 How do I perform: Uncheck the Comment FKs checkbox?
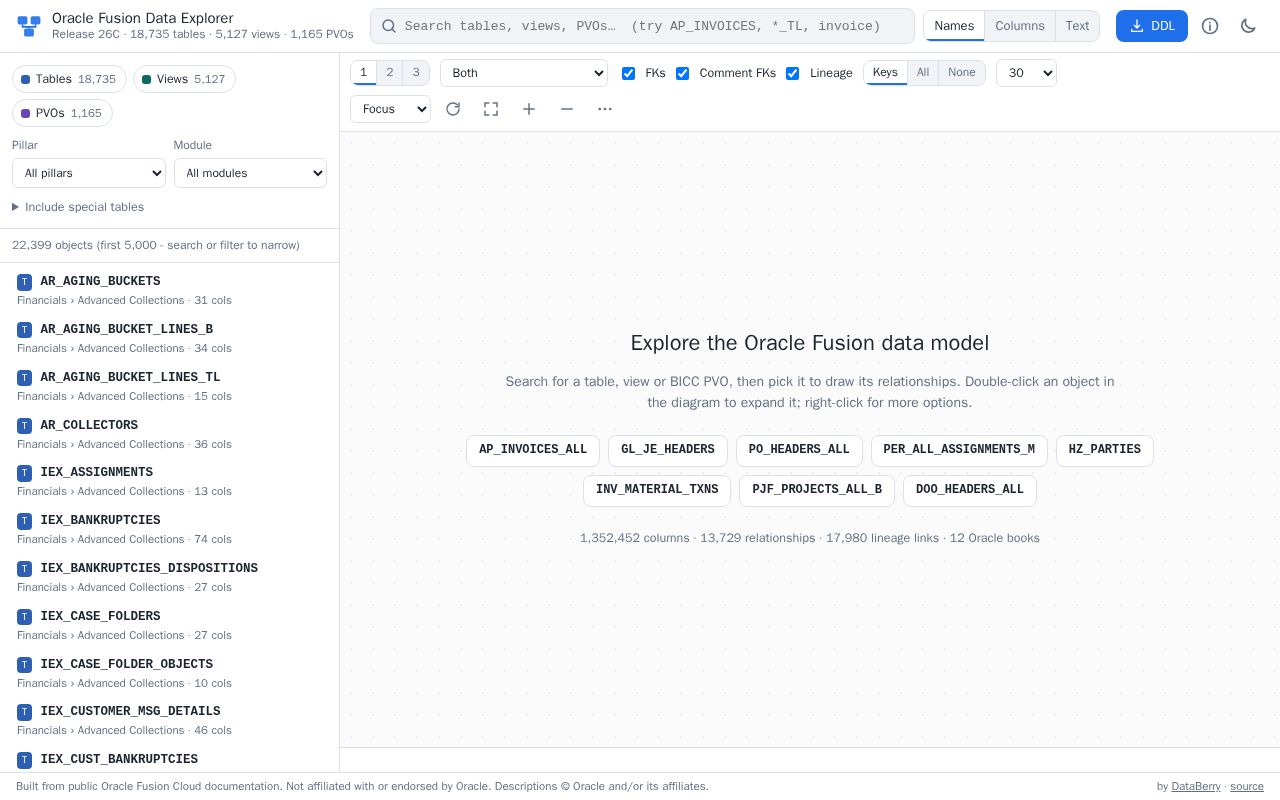click(x=682, y=73)
